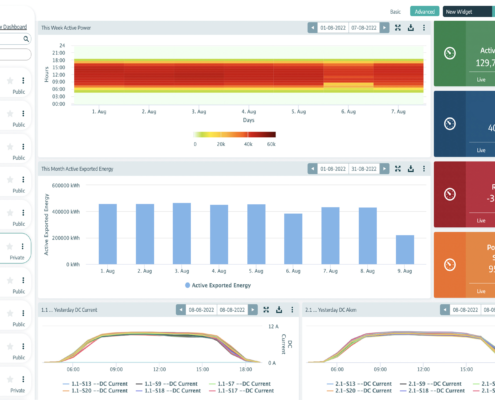Image resolution: width=495 pixels, height=400 pixels.
Task: Click the search magnifier icon in sidebar
Action: (x=26, y=39)
